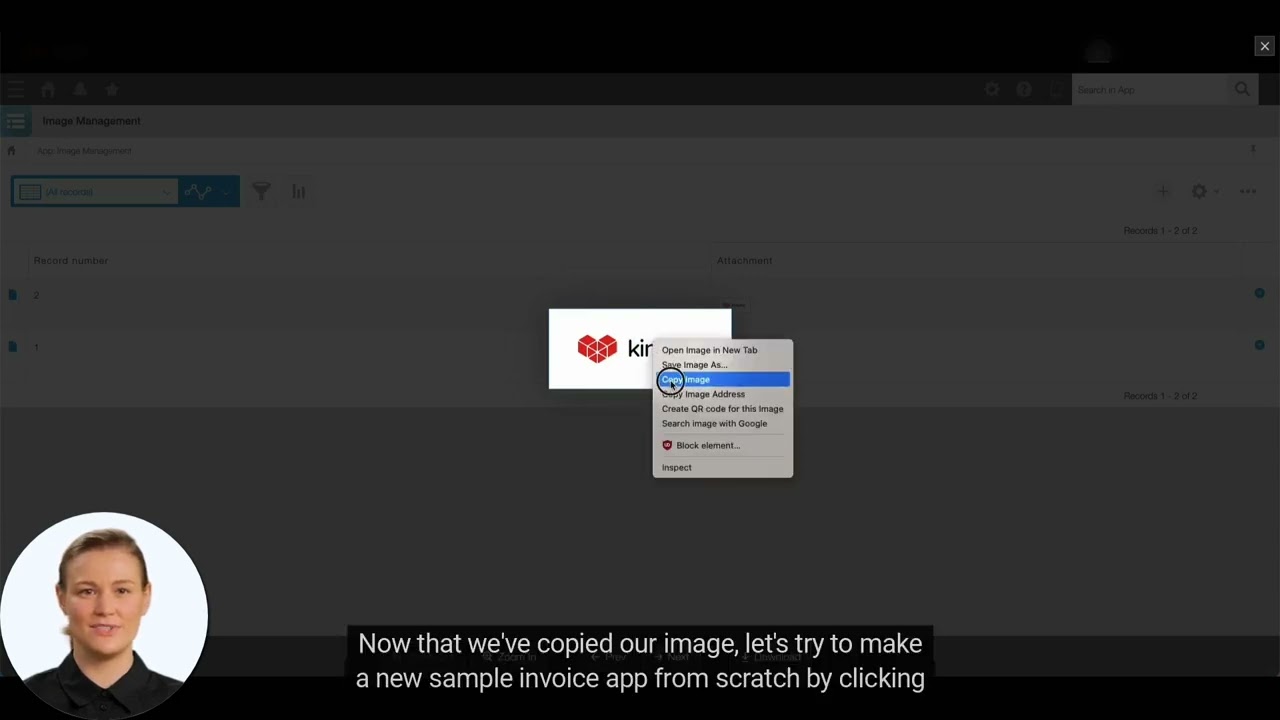Click Zoom In in preview toolbar
Viewport: 1280px width, 720px height.
pyautogui.click(x=510, y=657)
